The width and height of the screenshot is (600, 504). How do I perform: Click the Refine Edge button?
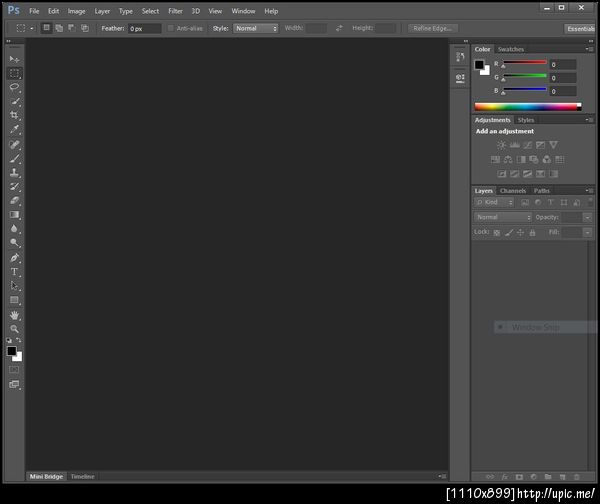tap(432, 28)
